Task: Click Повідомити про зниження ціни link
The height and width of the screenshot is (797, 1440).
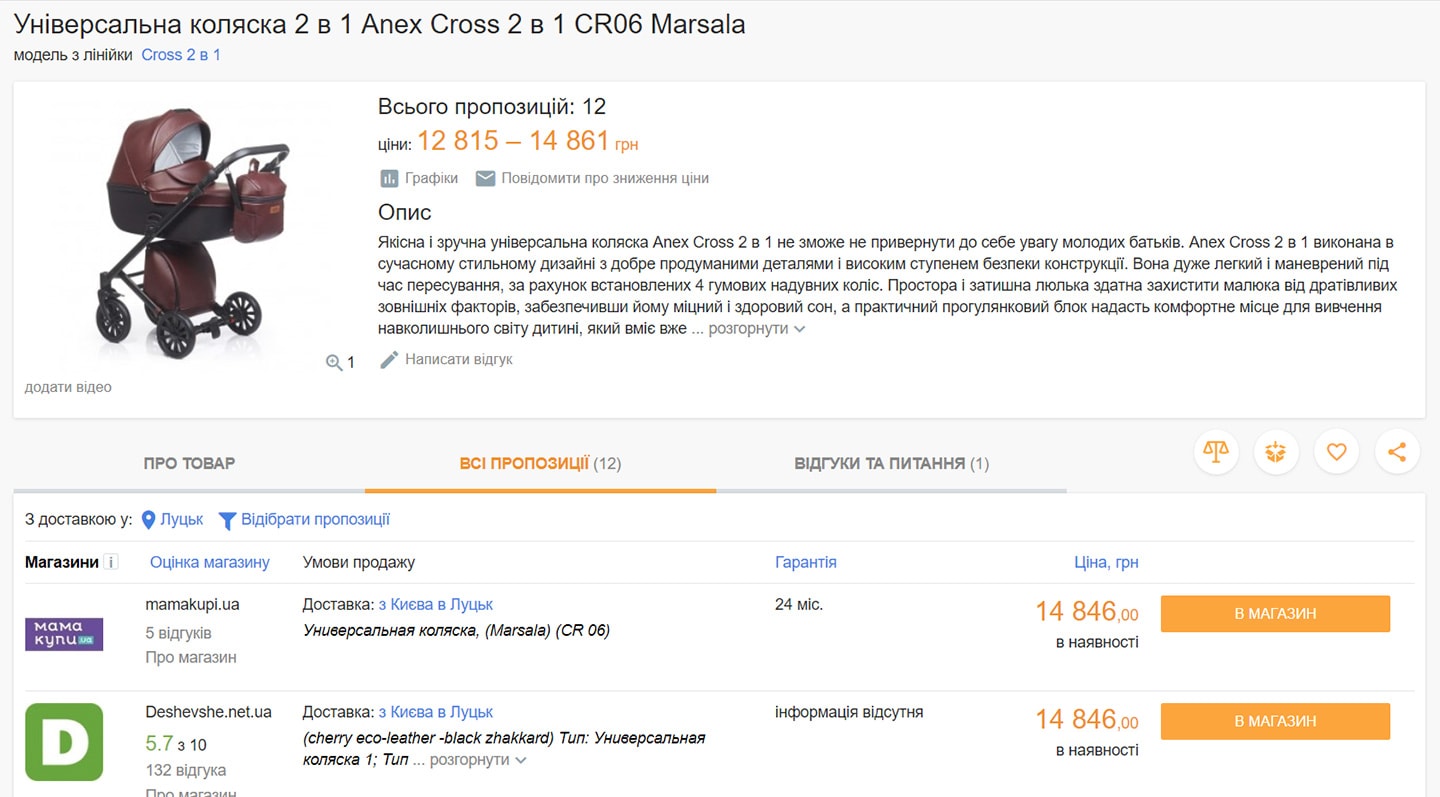Action: [x=605, y=178]
